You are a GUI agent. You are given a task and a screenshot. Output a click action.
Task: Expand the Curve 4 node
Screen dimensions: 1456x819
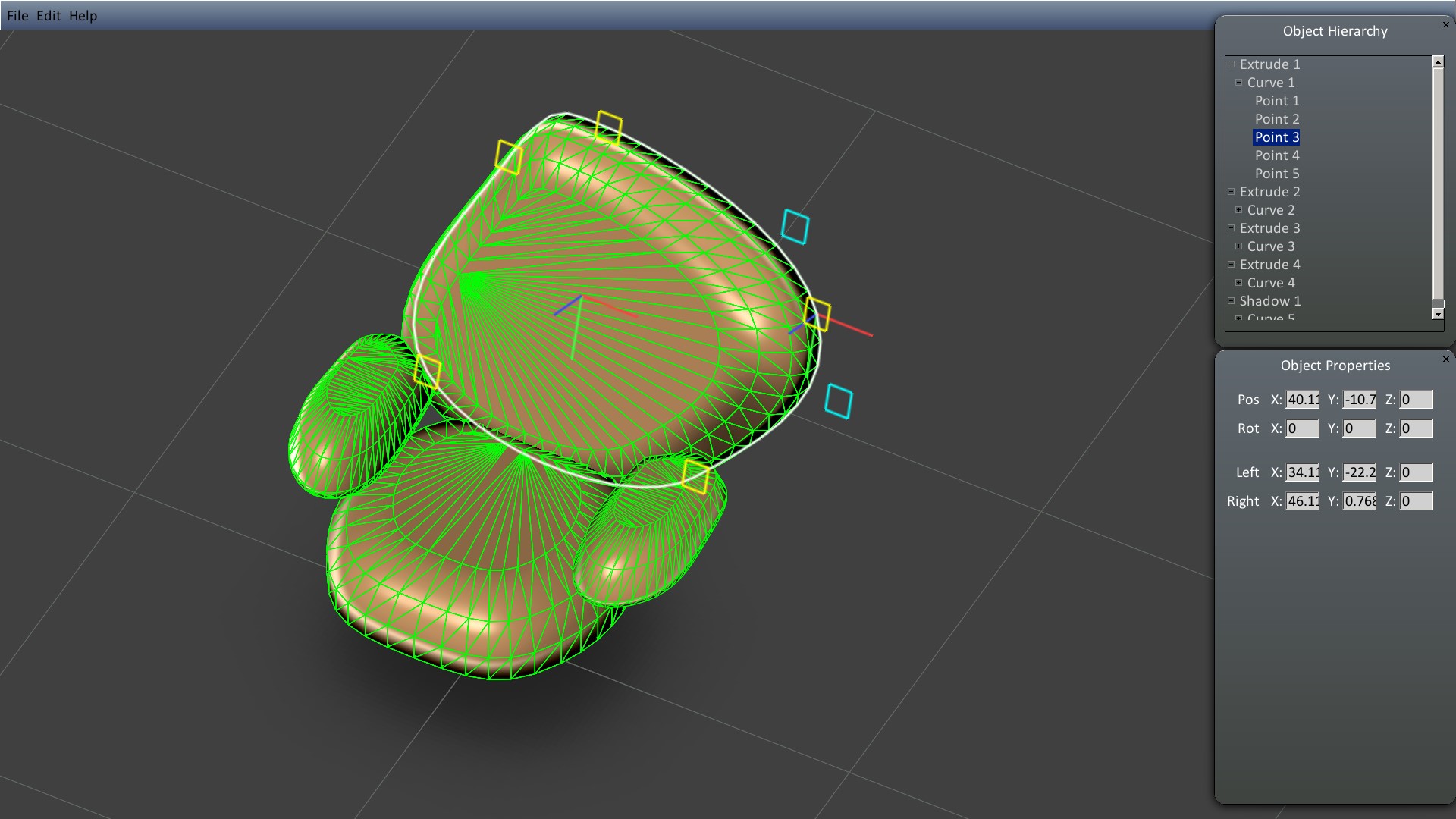click(x=1239, y=283)
